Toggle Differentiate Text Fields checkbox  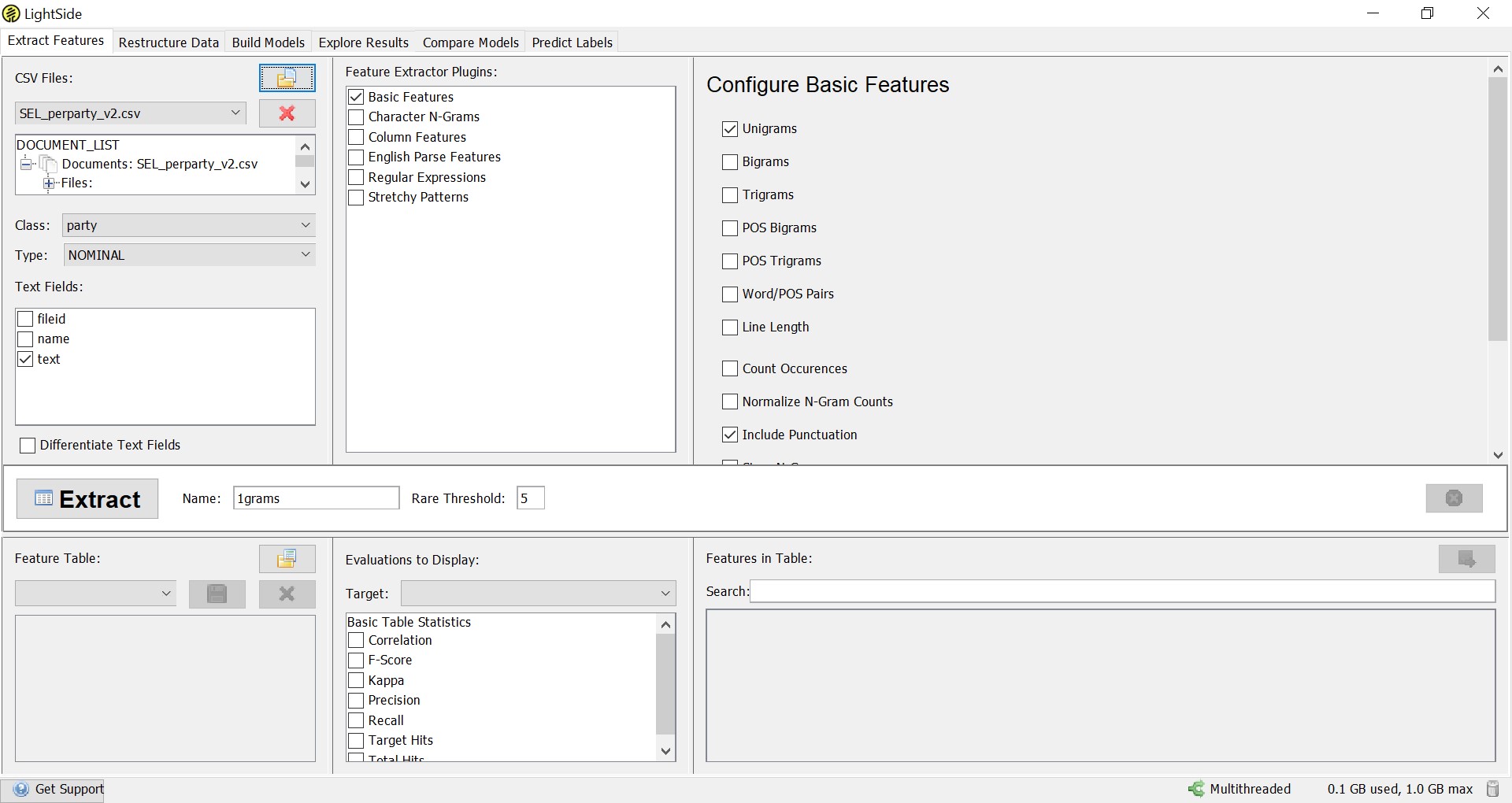28,446
